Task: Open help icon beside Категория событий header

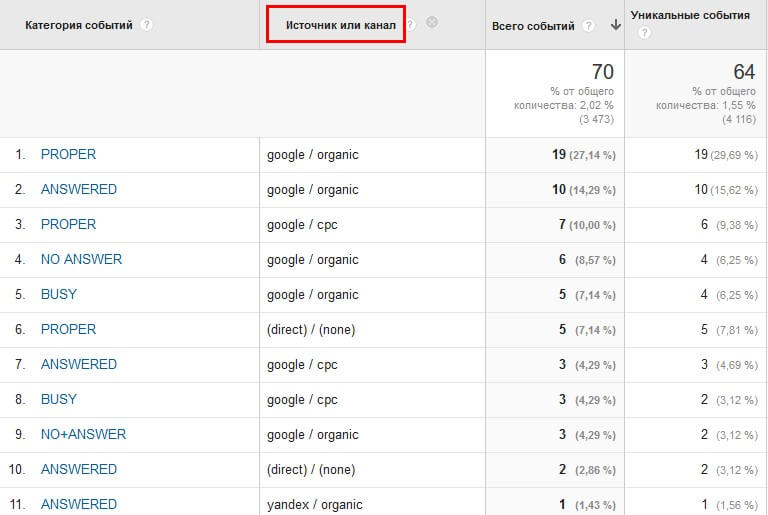Action: coord(146,25)
